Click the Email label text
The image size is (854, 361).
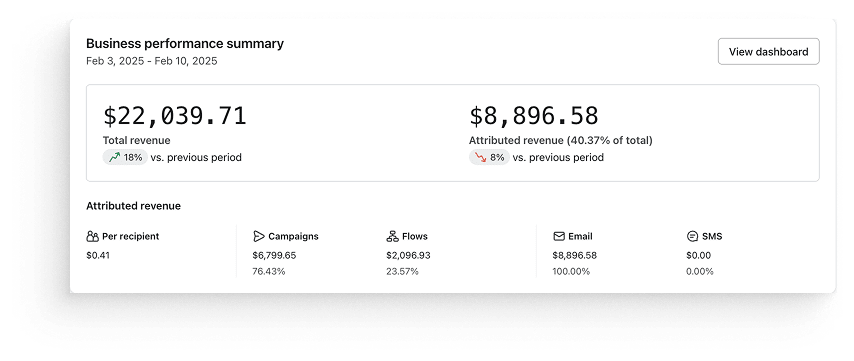point(580,236)
